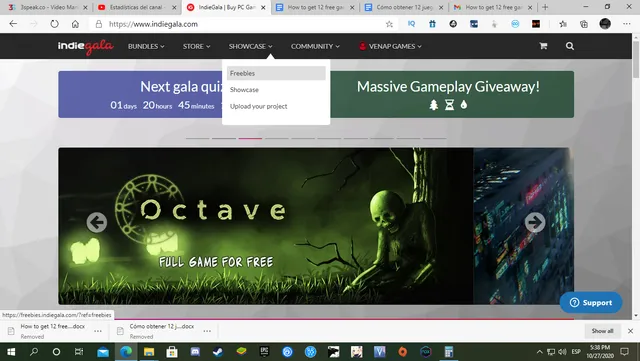Expand the STORE menu

(x=196, y=46)
